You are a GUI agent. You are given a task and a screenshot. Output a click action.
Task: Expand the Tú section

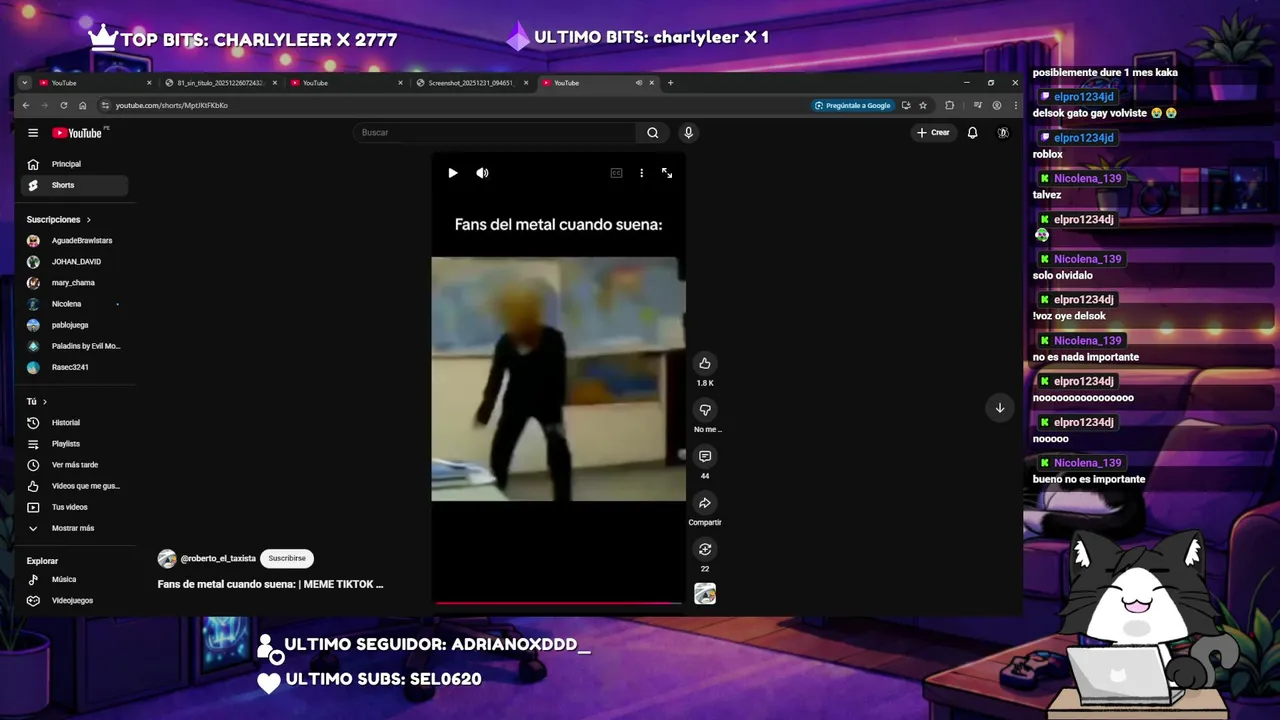point(37,402)
